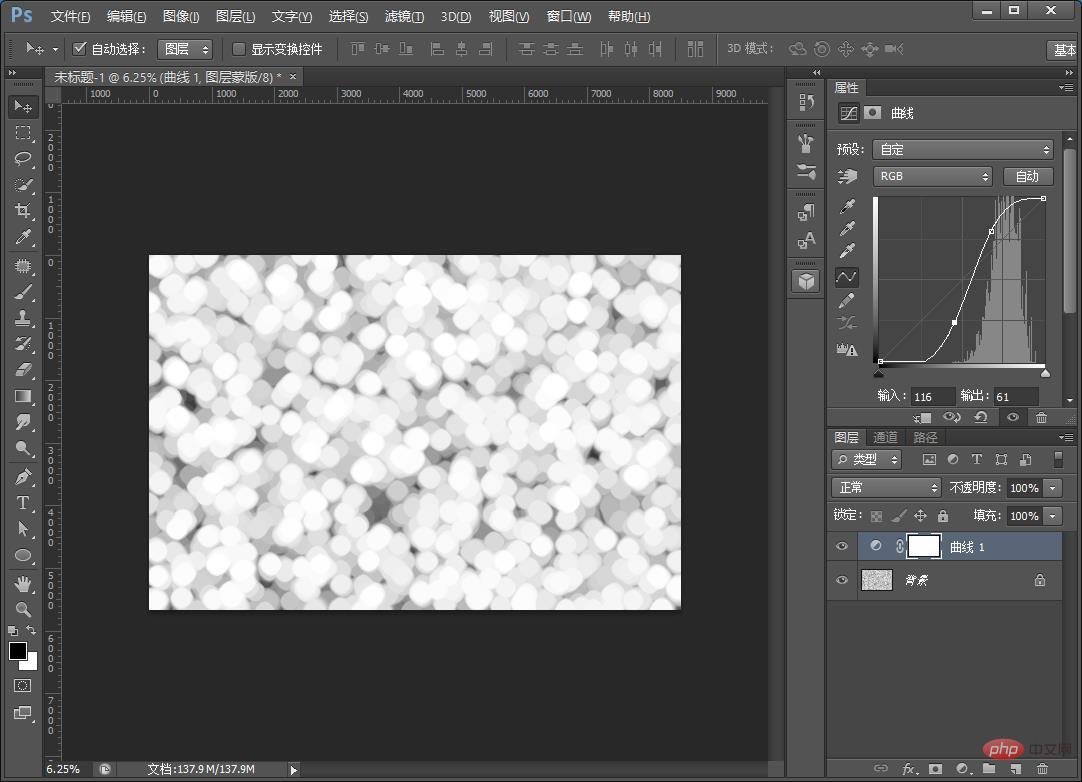
Task: Select the Horizontal Type tool
Action: point(23,503)
